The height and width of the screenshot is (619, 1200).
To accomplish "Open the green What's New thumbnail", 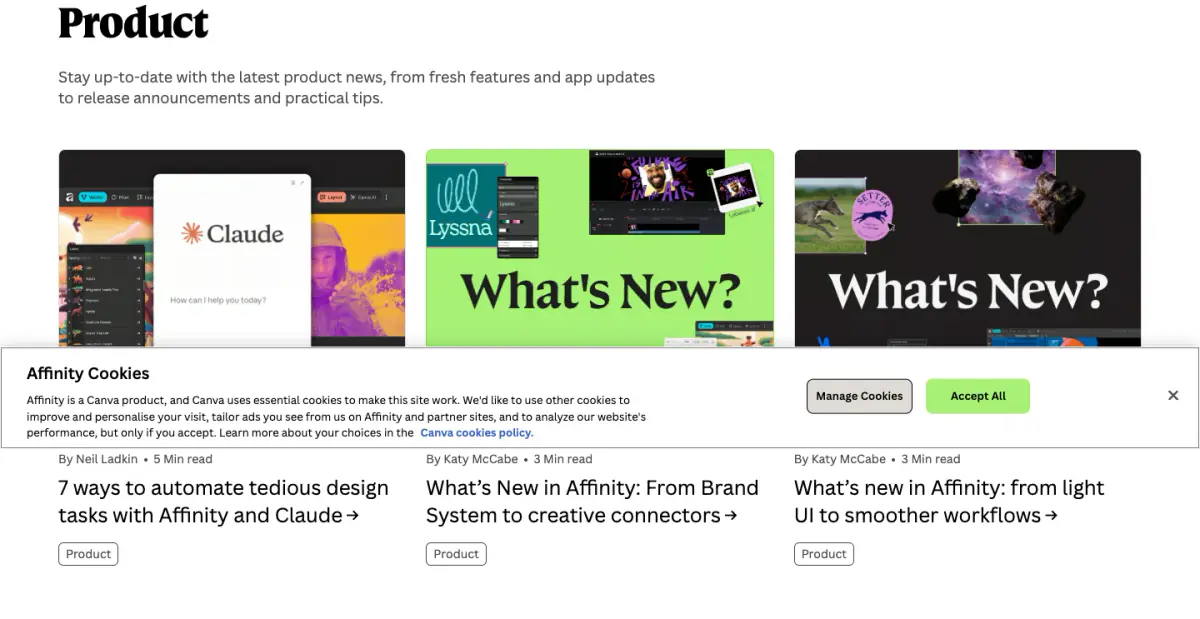I will coord(600,248).
